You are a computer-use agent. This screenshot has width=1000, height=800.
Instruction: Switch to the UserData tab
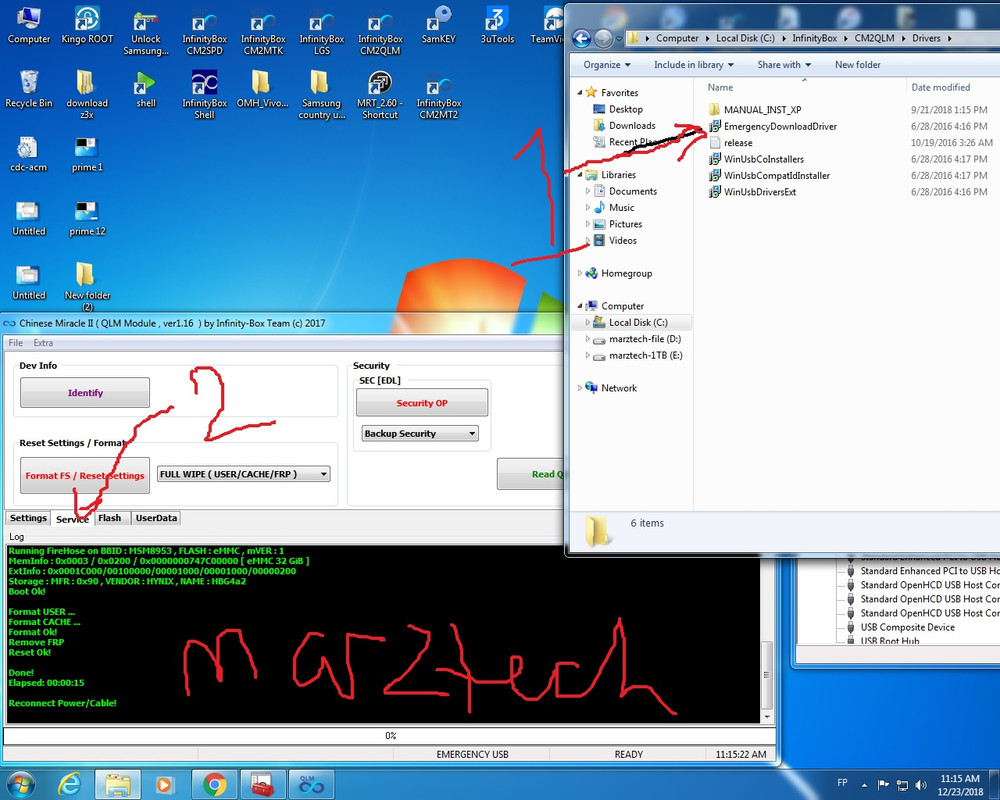point(156,518)
